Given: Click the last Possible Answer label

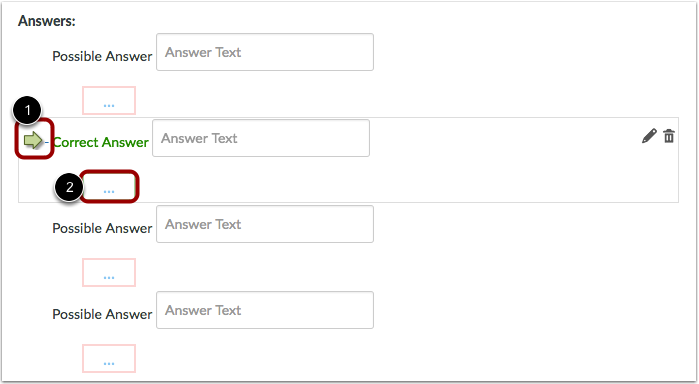Looking at the screenshot, I should coord(102,314).
